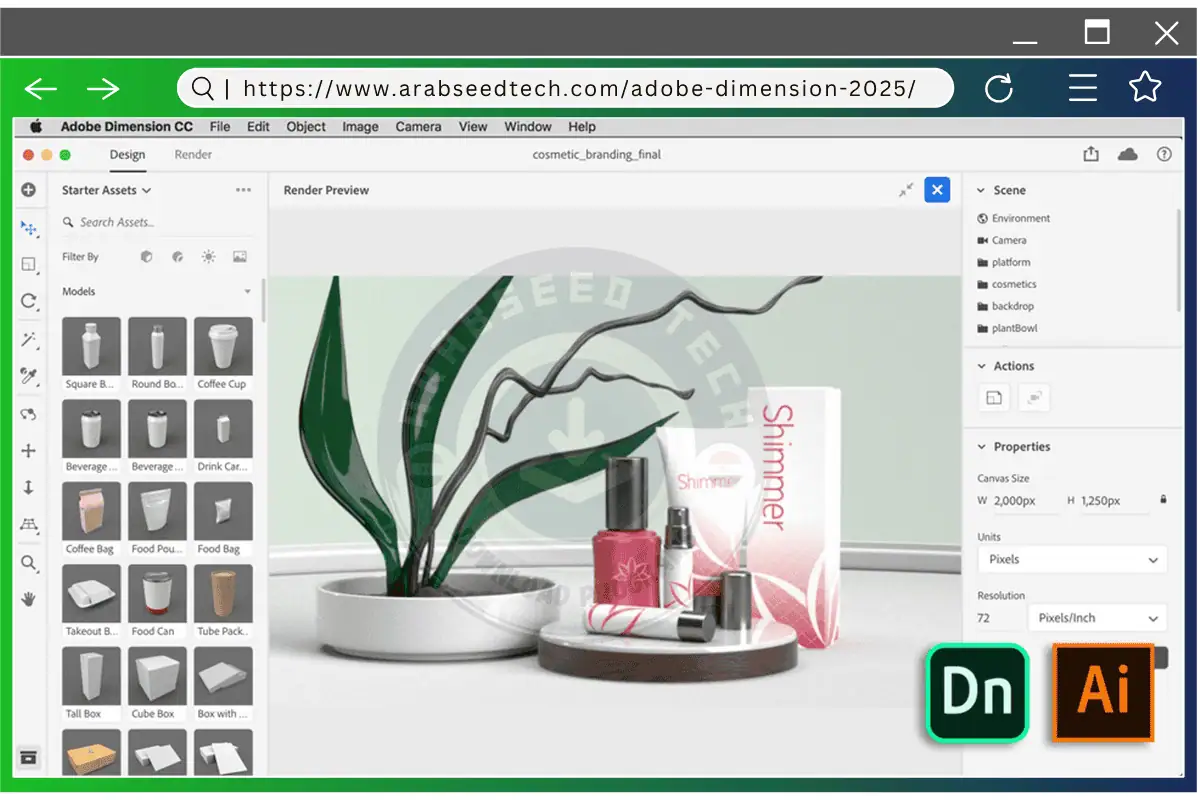Toggle the Lights filter in Filter By
Image resolution: width=1200 pixels, height=800 pixels.
pyautogui.click(x=208, y=257)
